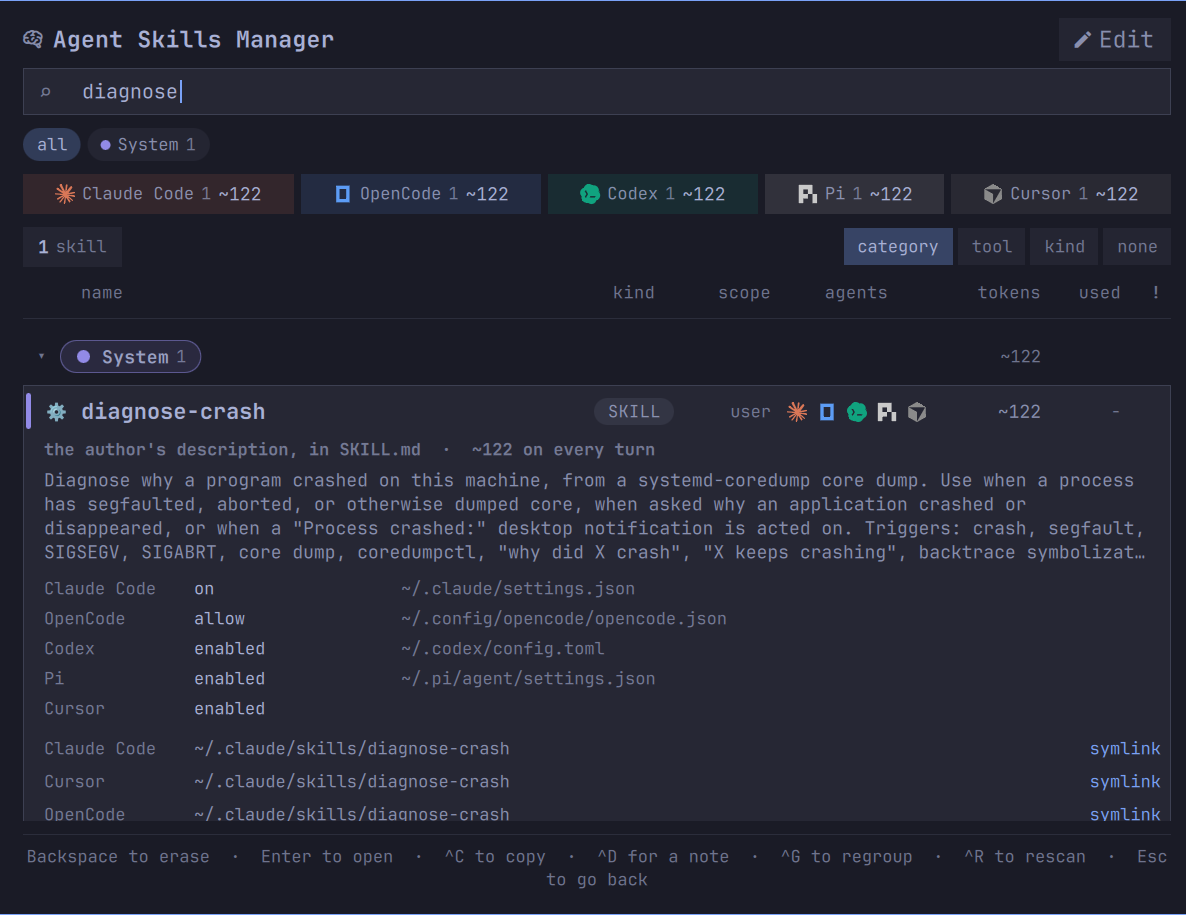Click the SKILL kind badge
Screen dimensions: 1186x915
click(x=633, y=412)
